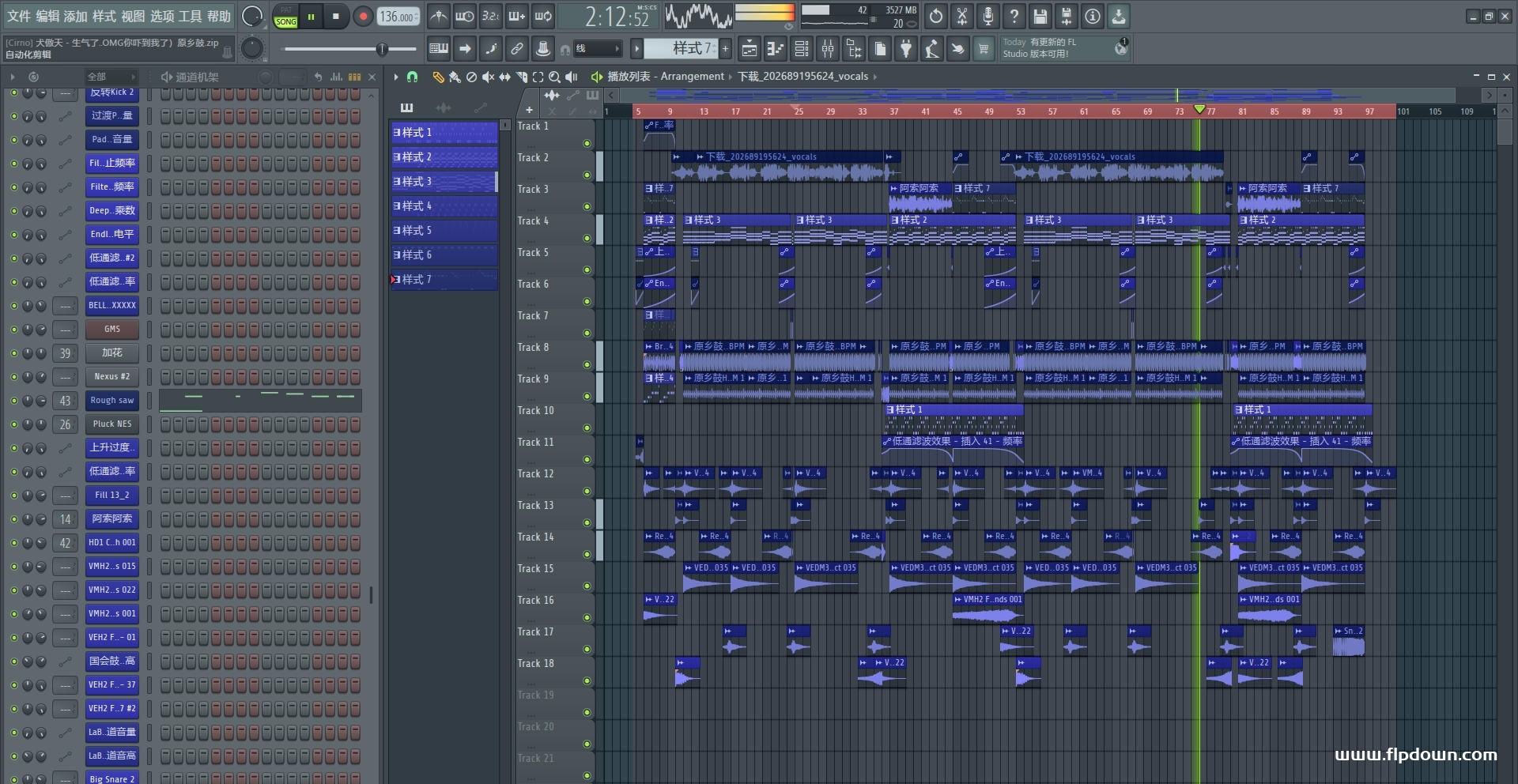The width and height of the screenshot is (1518, 784).
Task: Open the snap selector dropdown 线
Action: [597, 49]
